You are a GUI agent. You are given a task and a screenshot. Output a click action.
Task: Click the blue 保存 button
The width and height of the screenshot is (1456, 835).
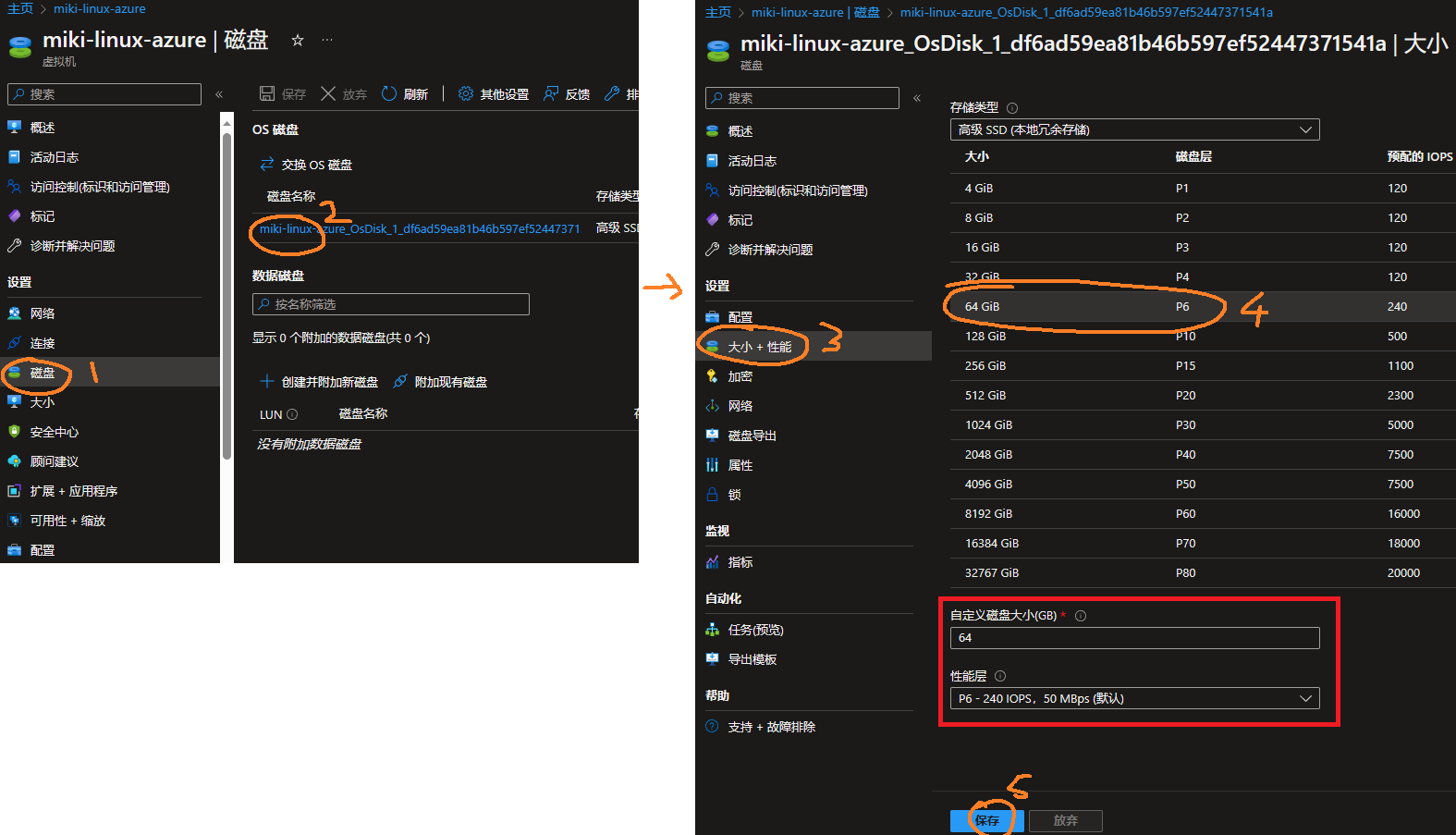pyautogui.click(x=987, y=821)
